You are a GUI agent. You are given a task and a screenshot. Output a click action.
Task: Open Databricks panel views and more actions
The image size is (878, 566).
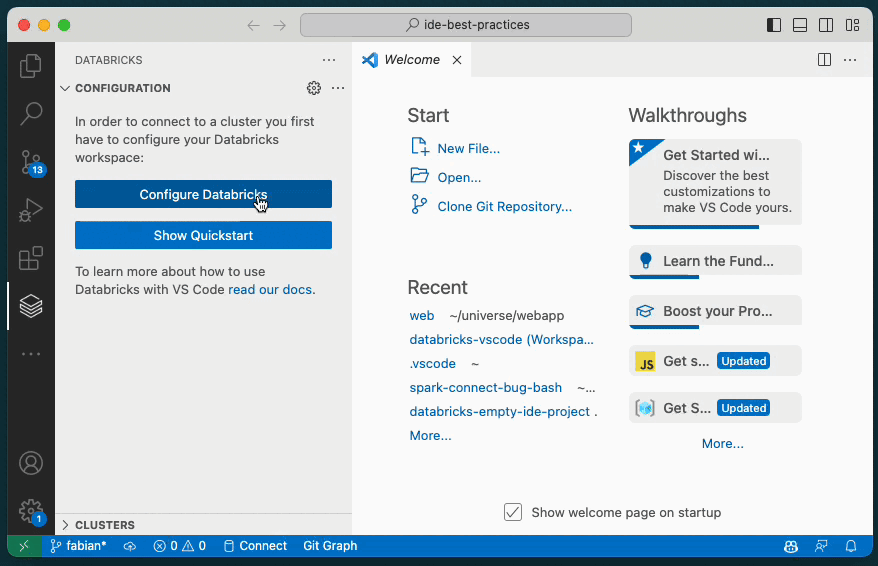(x=329, y=60)
